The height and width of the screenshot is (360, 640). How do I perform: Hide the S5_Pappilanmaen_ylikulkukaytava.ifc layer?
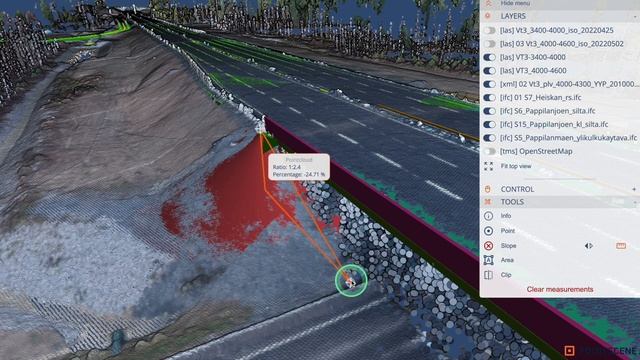pyautogui.click(x=490, y=138)
